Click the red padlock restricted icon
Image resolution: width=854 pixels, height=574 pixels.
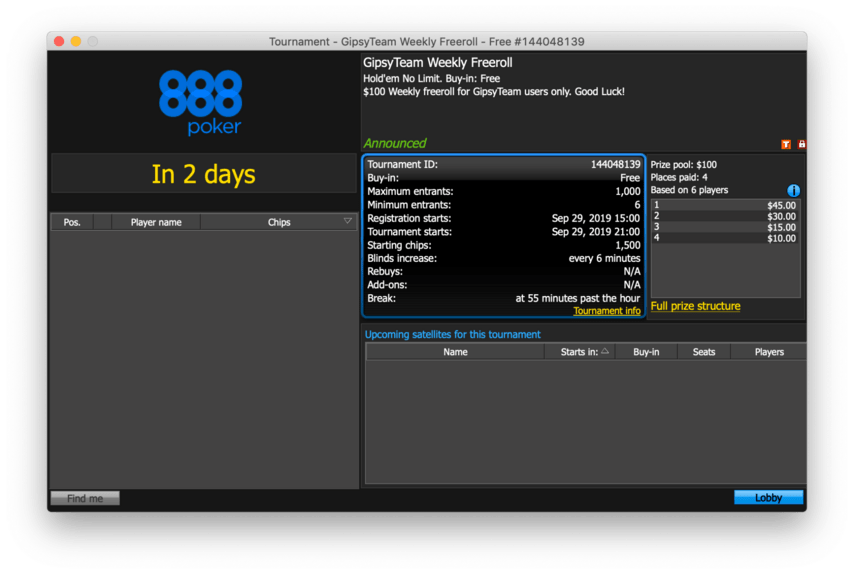pyautogui.click(x=801, y=145)
